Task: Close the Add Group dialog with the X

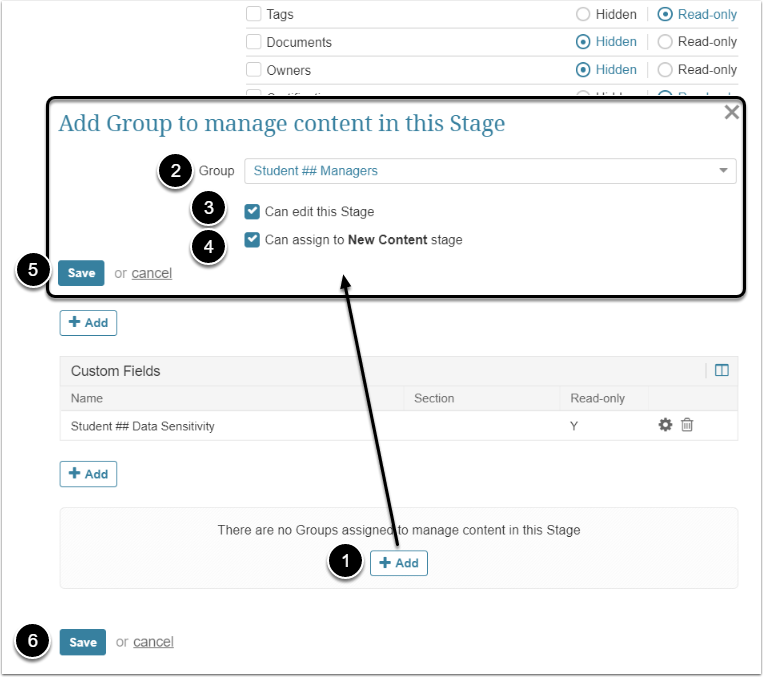Action: (x=732, y=113)
